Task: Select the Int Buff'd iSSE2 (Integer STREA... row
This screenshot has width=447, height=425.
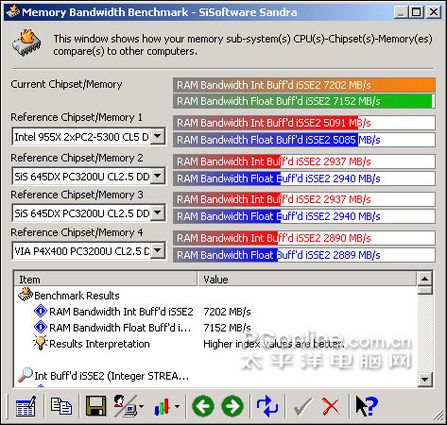Action: pyautogui.click(x=216, y=376)
